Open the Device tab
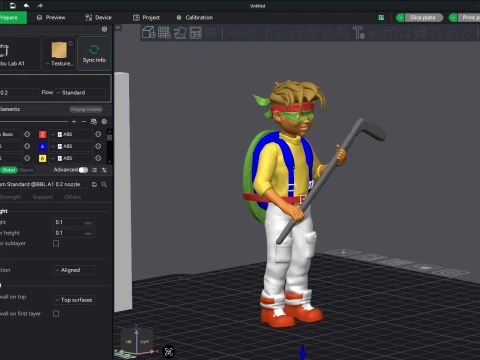The width and height of the screenshot is (480, 360). click(98, 18)
